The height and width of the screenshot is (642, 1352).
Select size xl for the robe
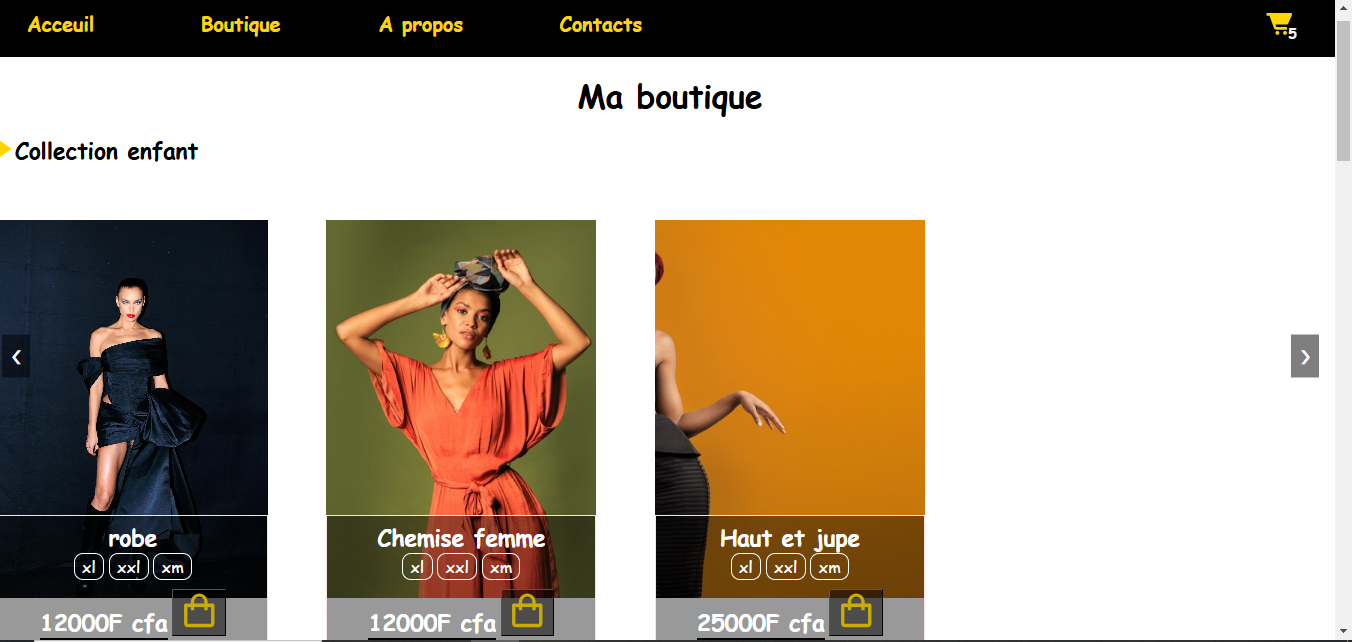[x=89, y=567]
